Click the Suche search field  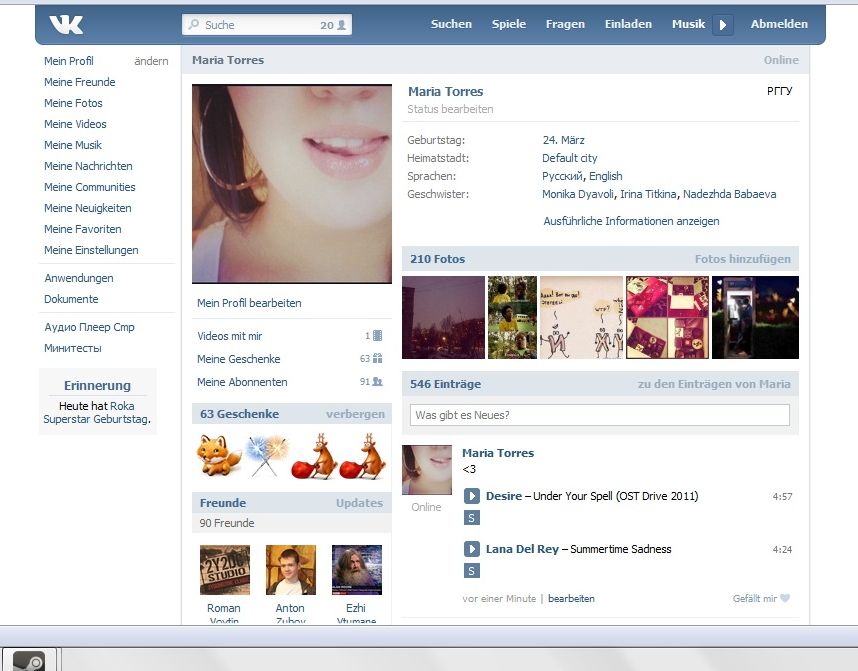pos(267,25)
